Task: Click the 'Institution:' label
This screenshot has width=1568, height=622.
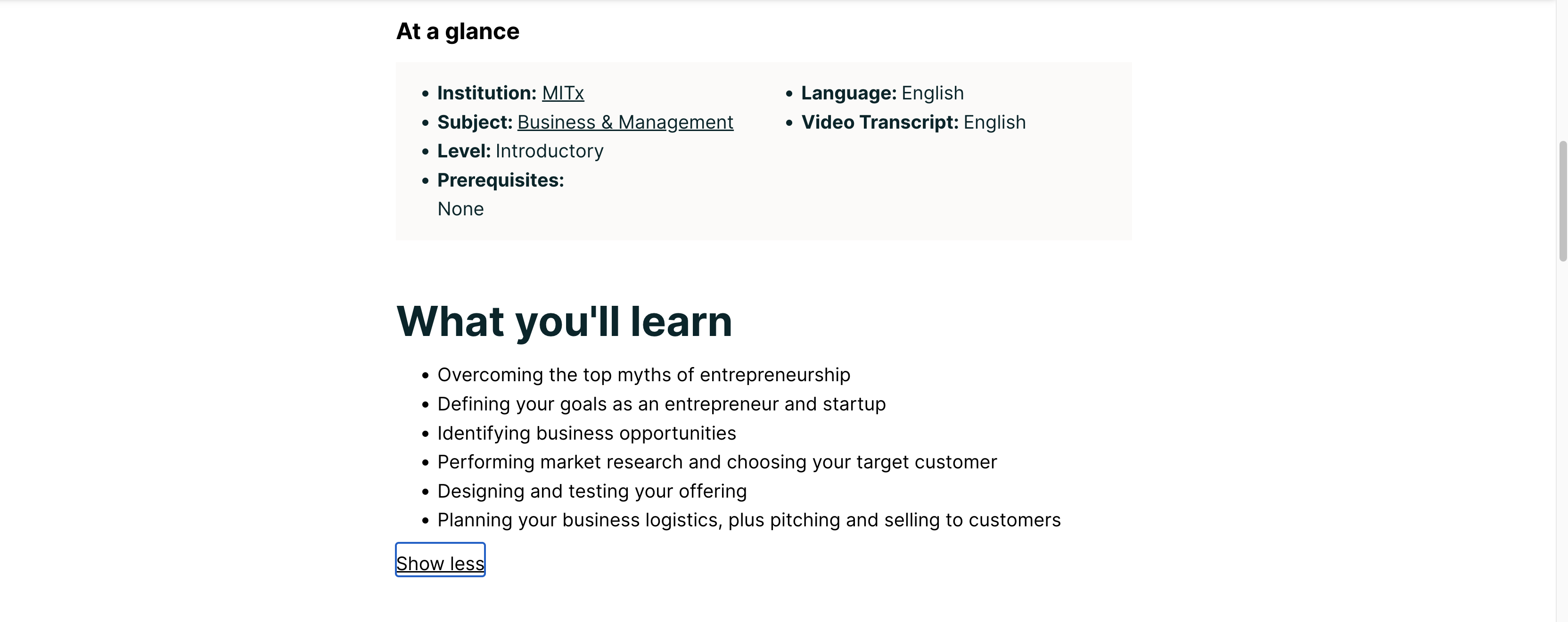Action: coord(486,93)
